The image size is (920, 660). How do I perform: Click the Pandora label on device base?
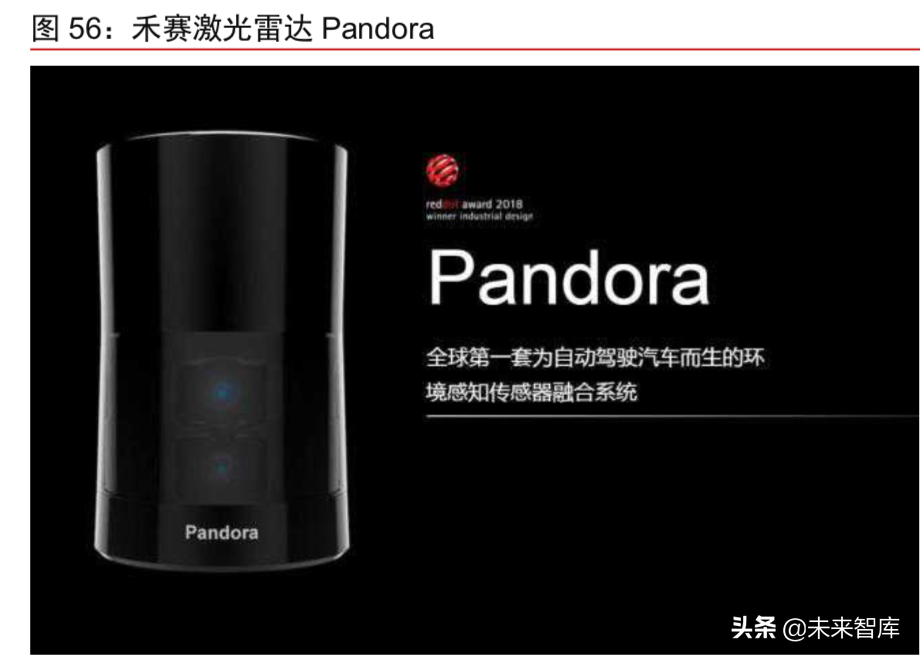click(222, 532)
